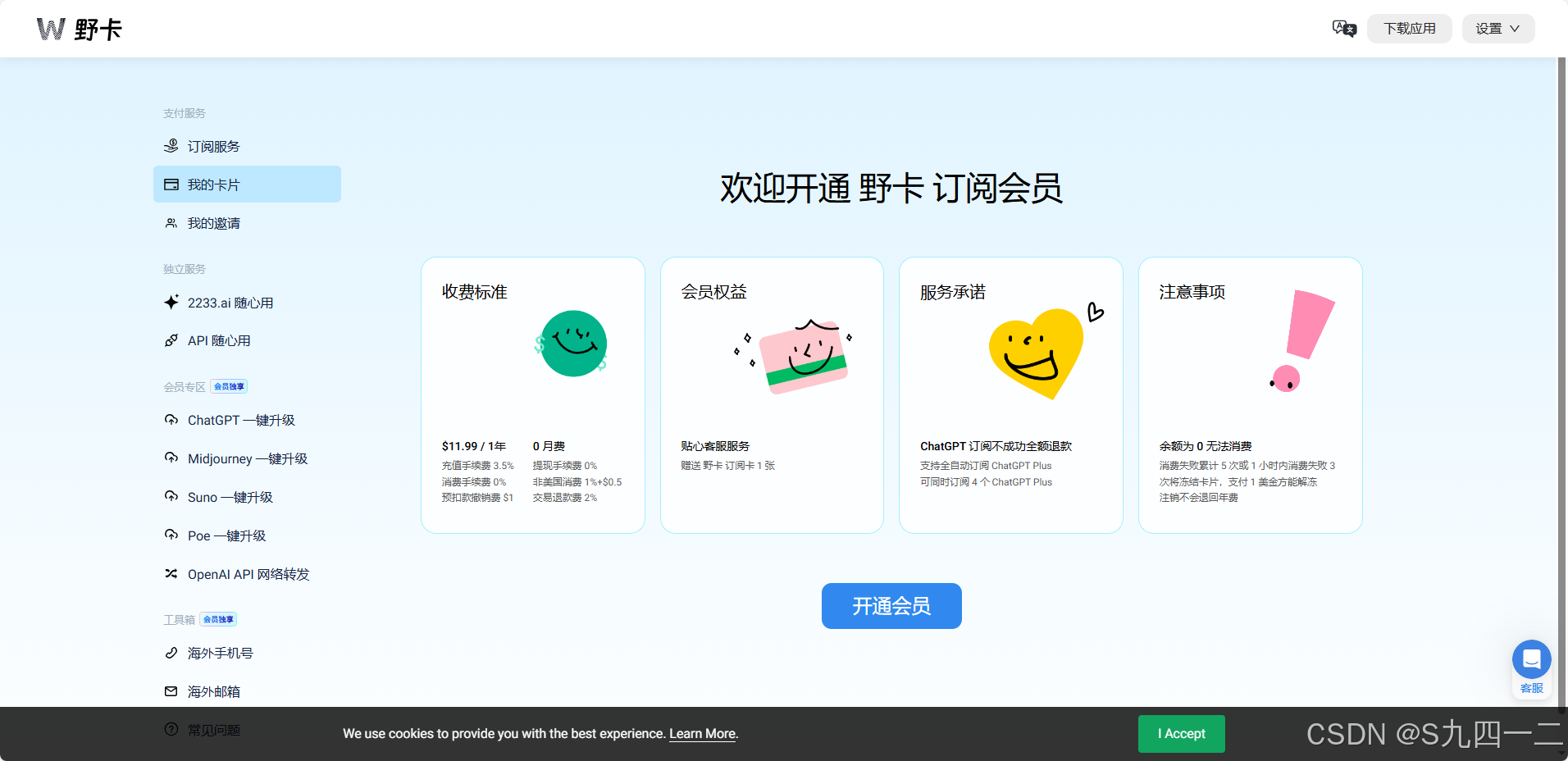Click the 订阅服务 icon
1568x761 pixels.
pos(171,146)
